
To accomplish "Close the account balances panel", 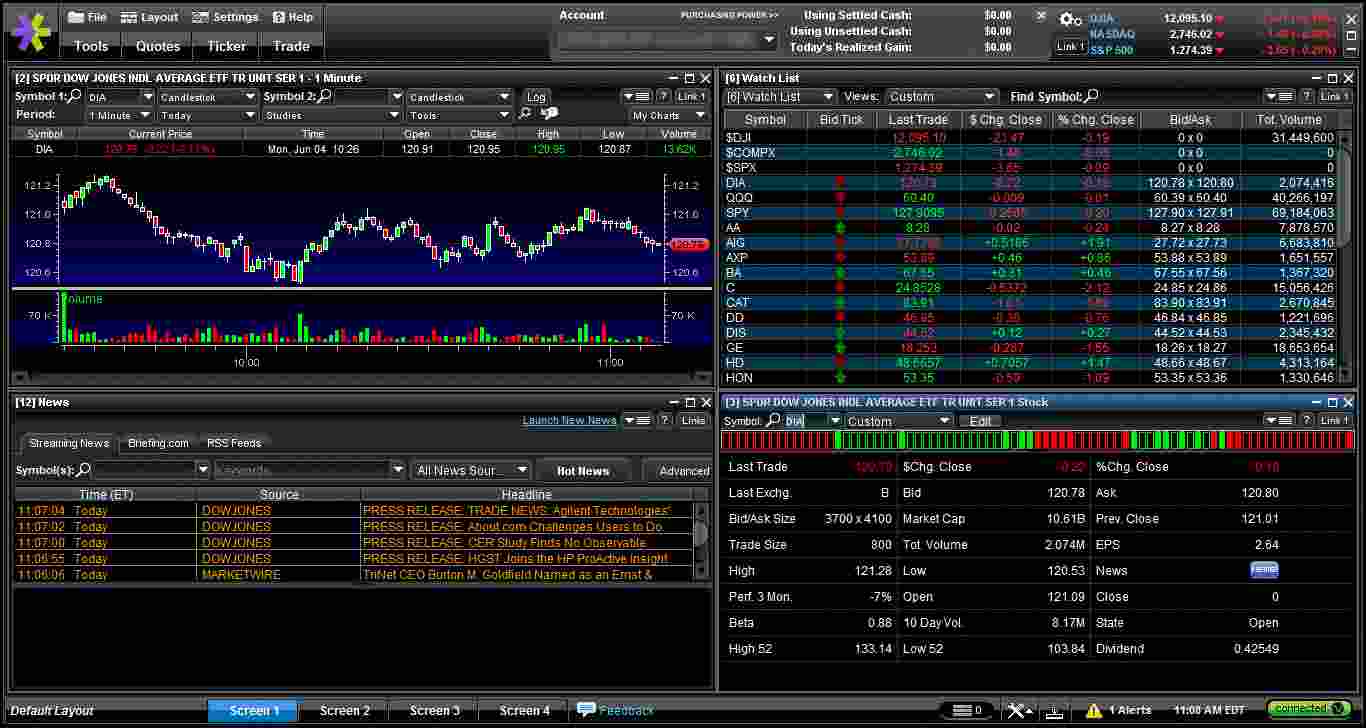I will click(x=1041, y=16).
